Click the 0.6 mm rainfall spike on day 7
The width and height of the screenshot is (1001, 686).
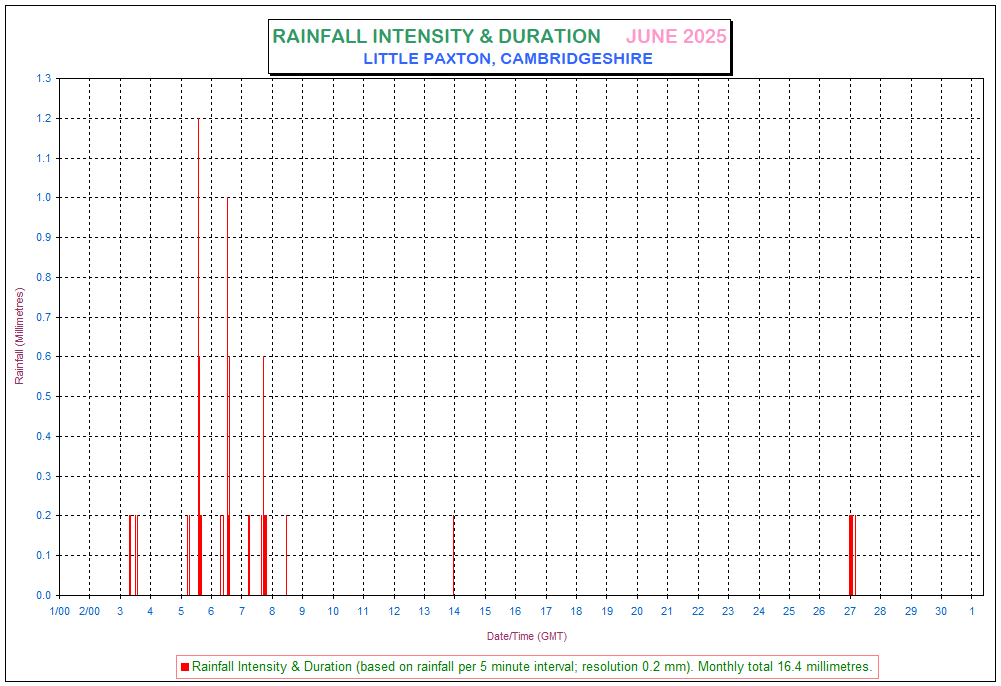click(264, 475)
